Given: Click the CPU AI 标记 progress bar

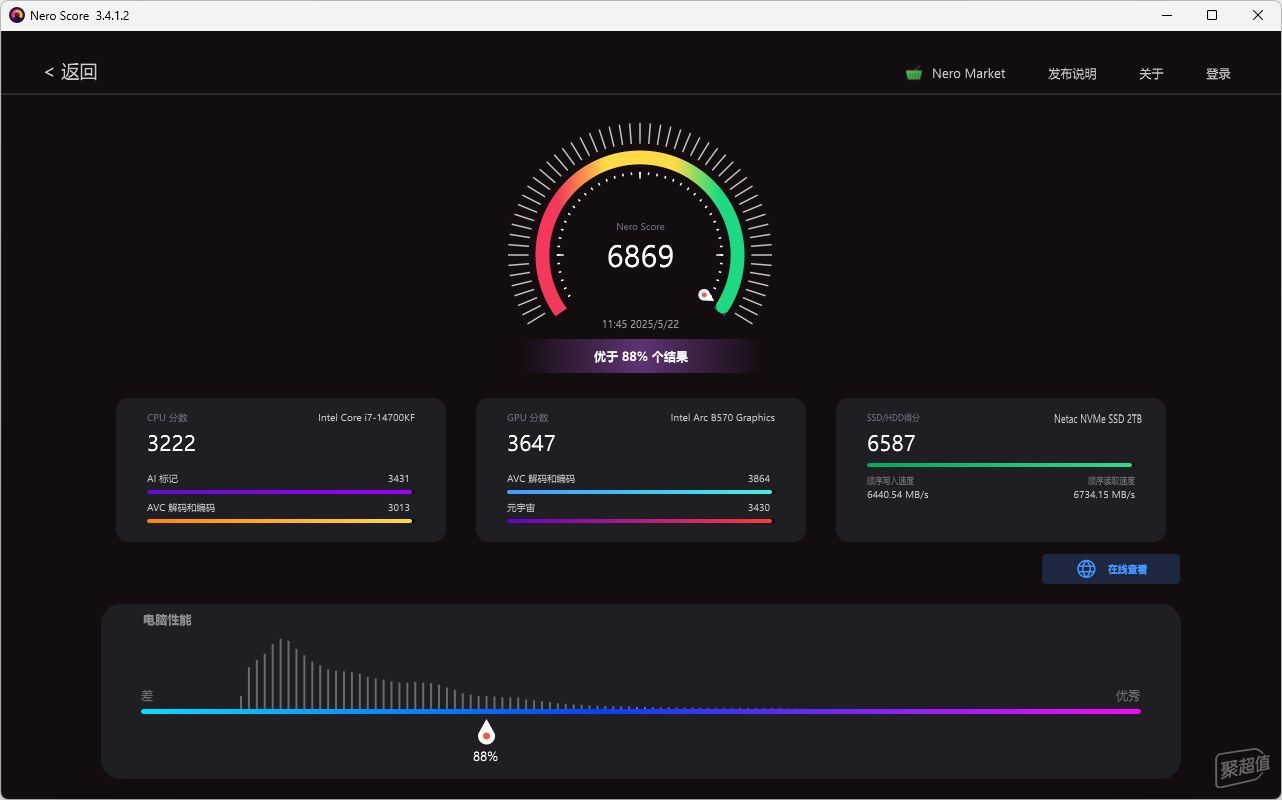Looking at the screenshot, I should 279,492.
